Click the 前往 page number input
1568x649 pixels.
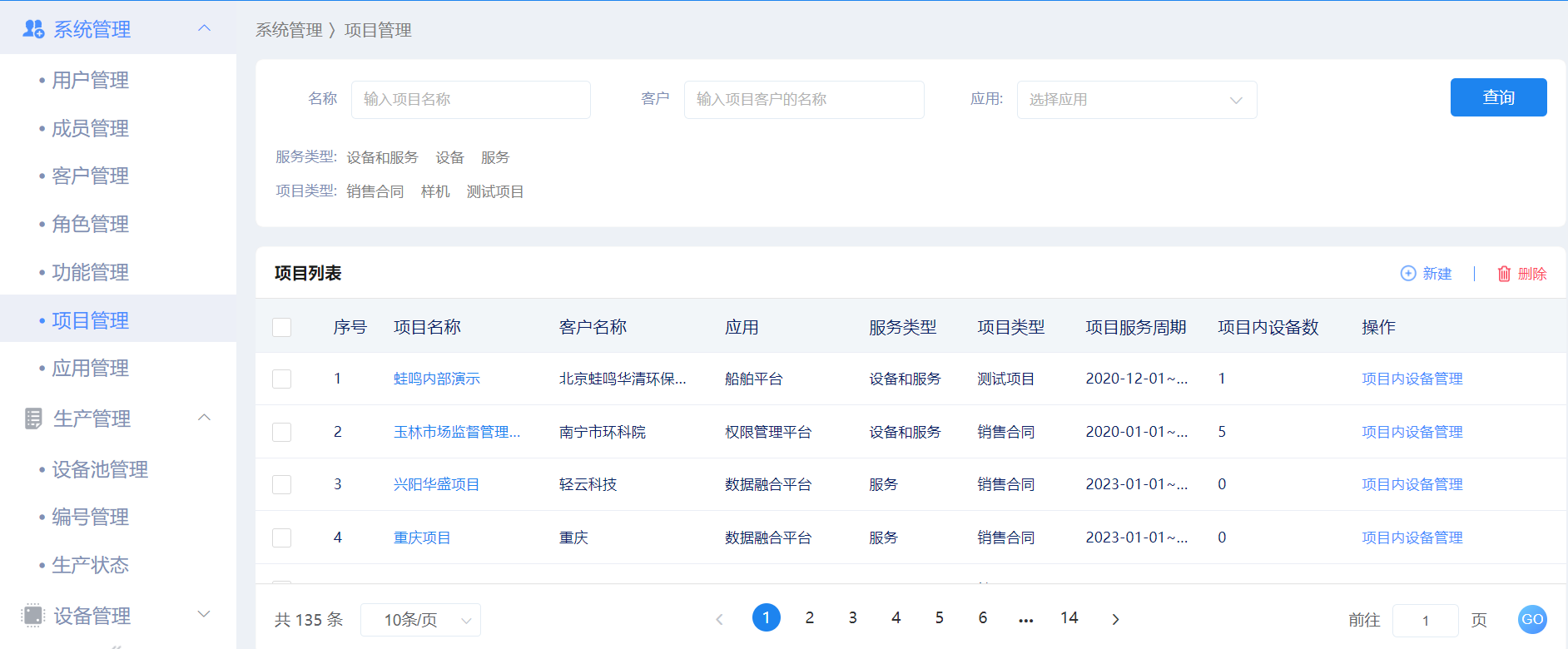point(1426,621)
